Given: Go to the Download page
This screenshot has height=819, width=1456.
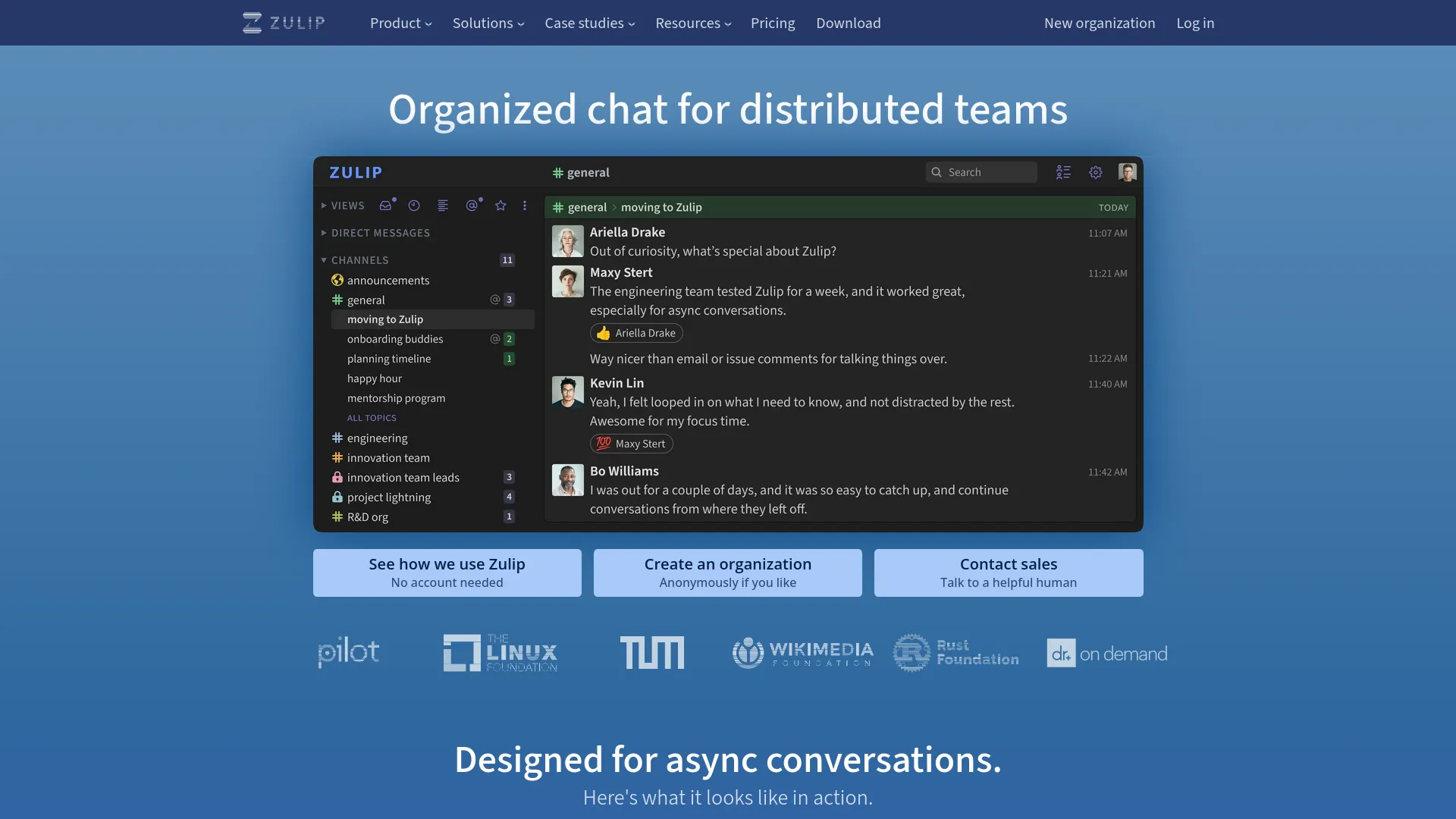Looking at the screenshot, I should tap(849, 23).
